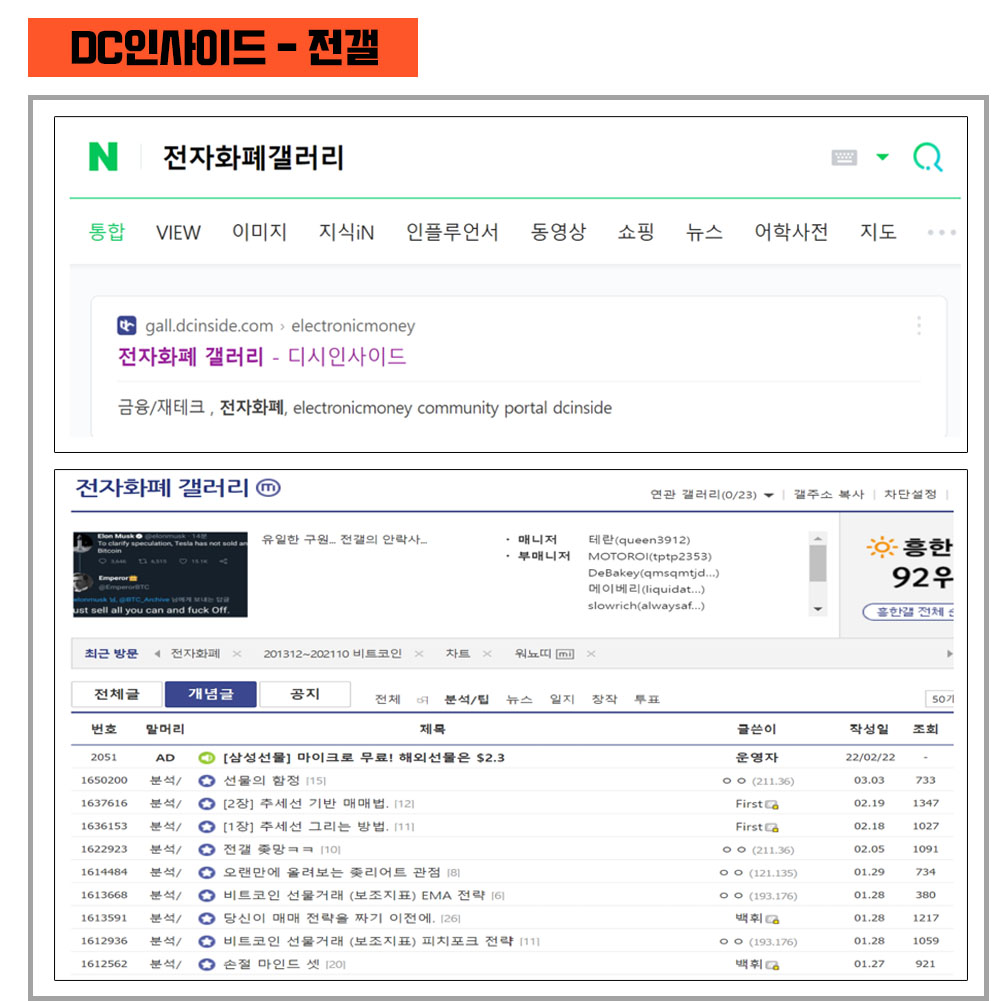Select the 인플루언서 search tab
Image resolution: width=1008 pixels, height=1002 pixels.
(452, 231)
